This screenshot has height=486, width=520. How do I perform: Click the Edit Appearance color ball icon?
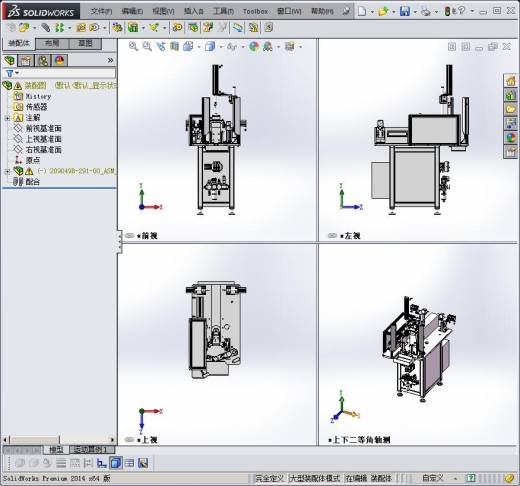(254, 46)
